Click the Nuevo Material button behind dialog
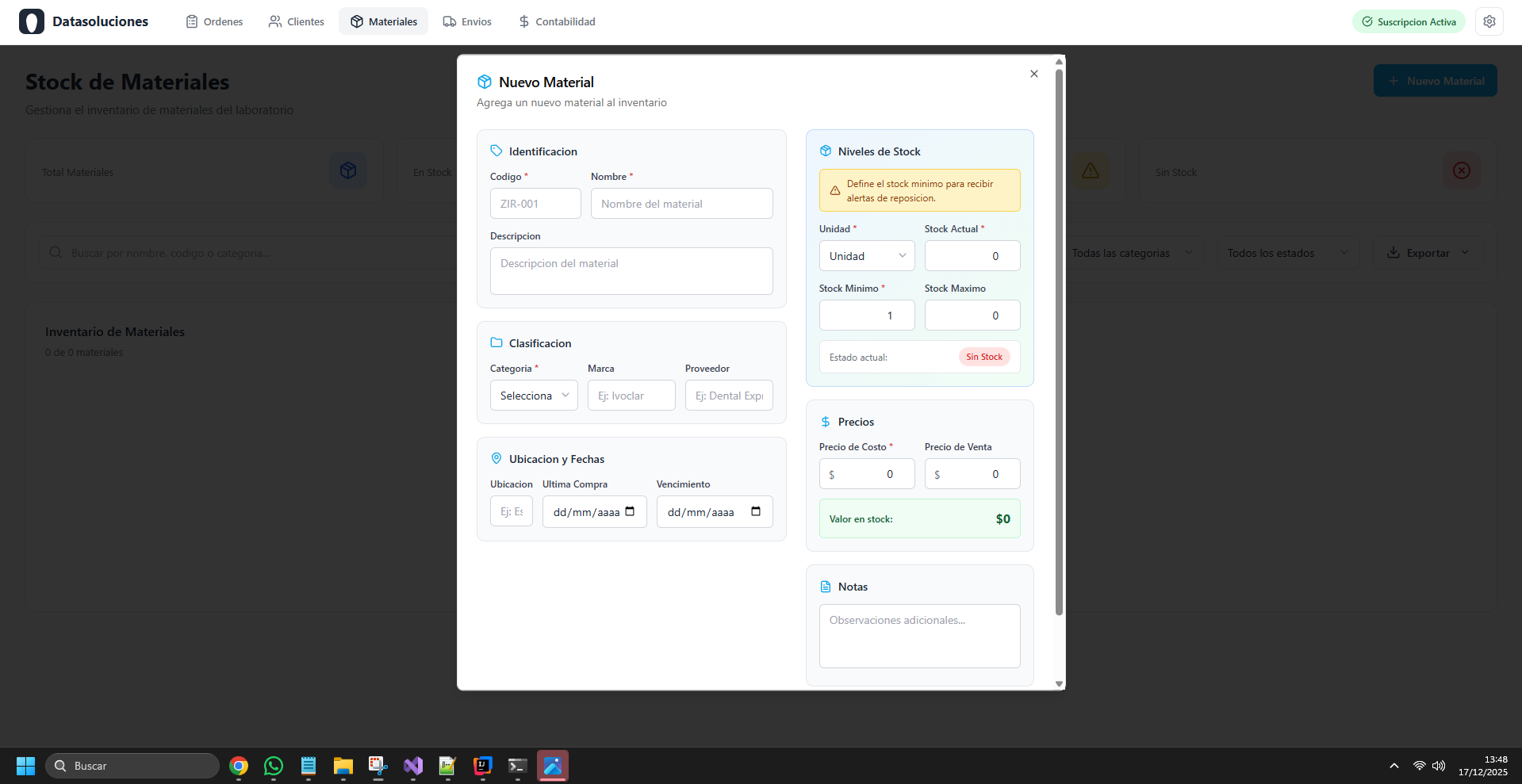 [1436, 81]
